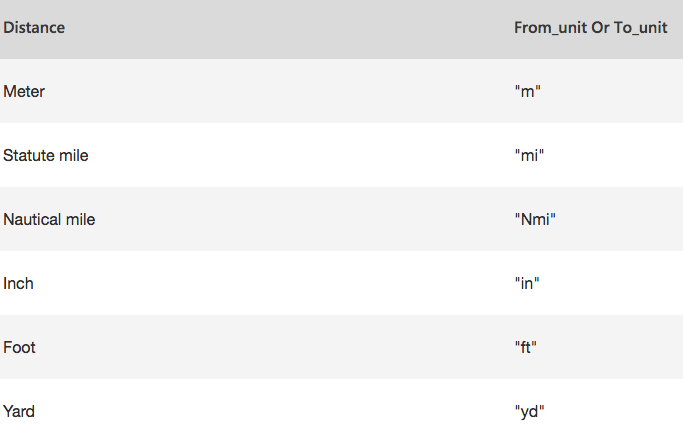Click the "ft" unit code
Viewport: 683px width, 440px height.
(x=526, y=348)
